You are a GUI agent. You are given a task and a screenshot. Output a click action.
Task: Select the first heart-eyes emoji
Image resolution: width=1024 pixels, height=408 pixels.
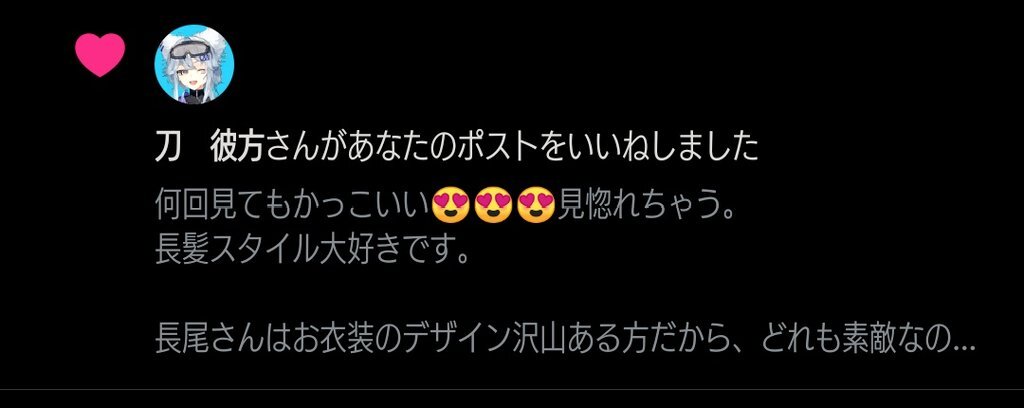(x=452, y=205)
